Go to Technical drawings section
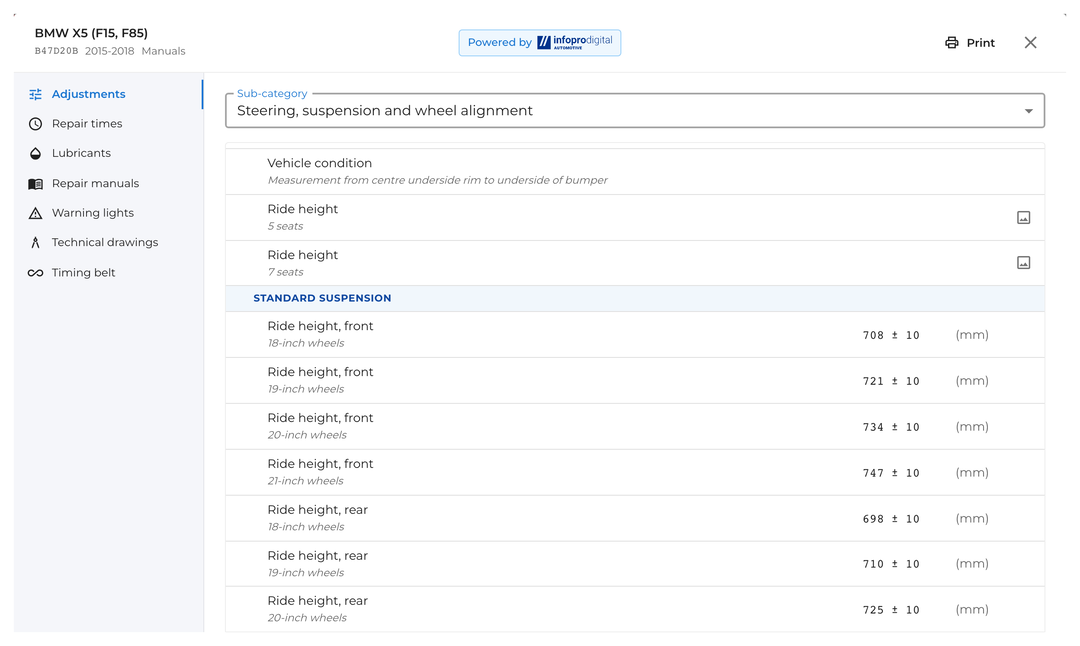Viewport: 1080px width, 646px height. pyautogui.click(x=105, y=242)
